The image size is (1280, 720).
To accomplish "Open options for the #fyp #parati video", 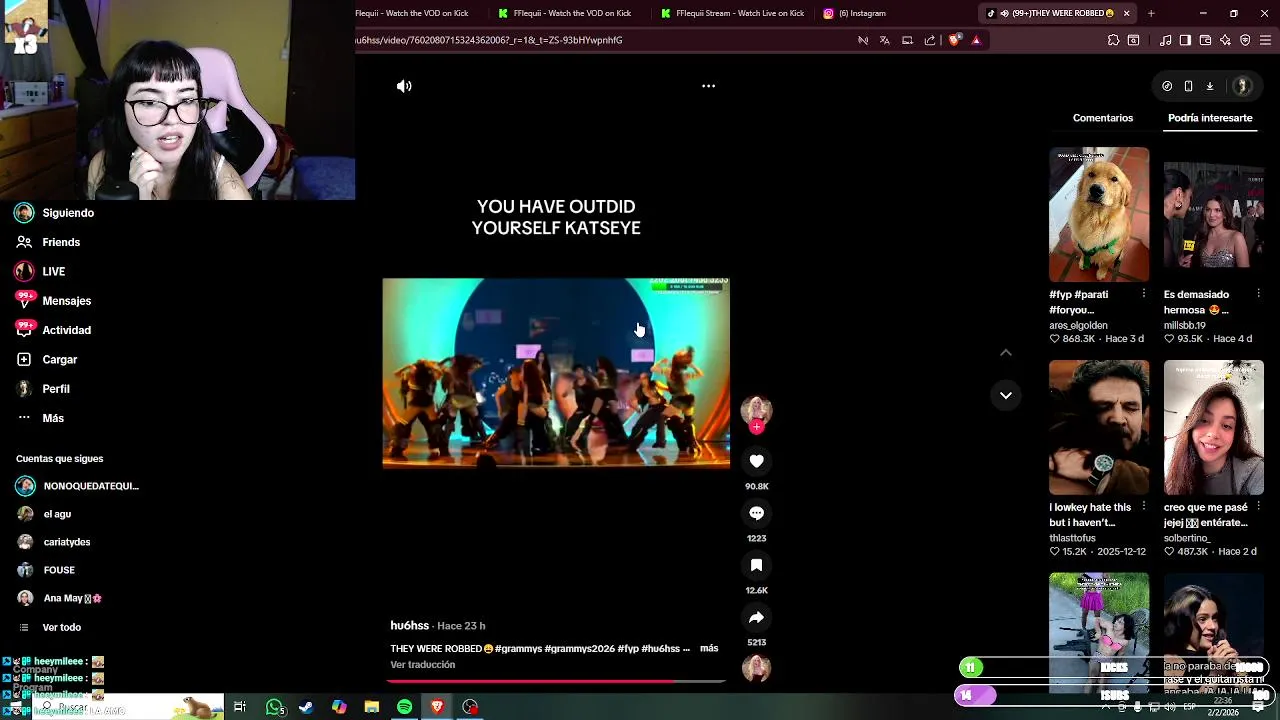I will click(x=1143, y=294).
